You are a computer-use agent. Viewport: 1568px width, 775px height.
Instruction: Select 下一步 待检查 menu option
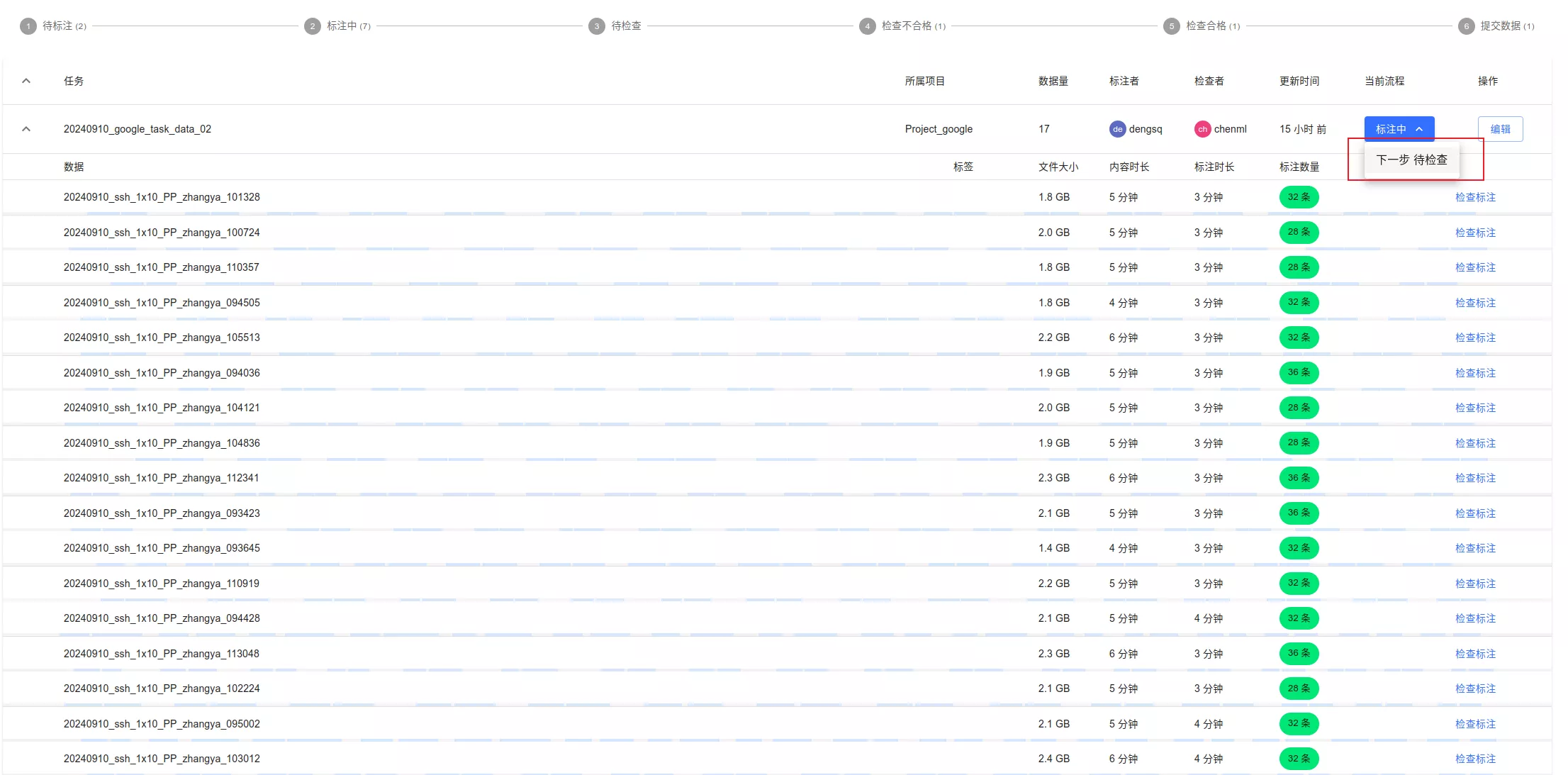(1411, 160)
